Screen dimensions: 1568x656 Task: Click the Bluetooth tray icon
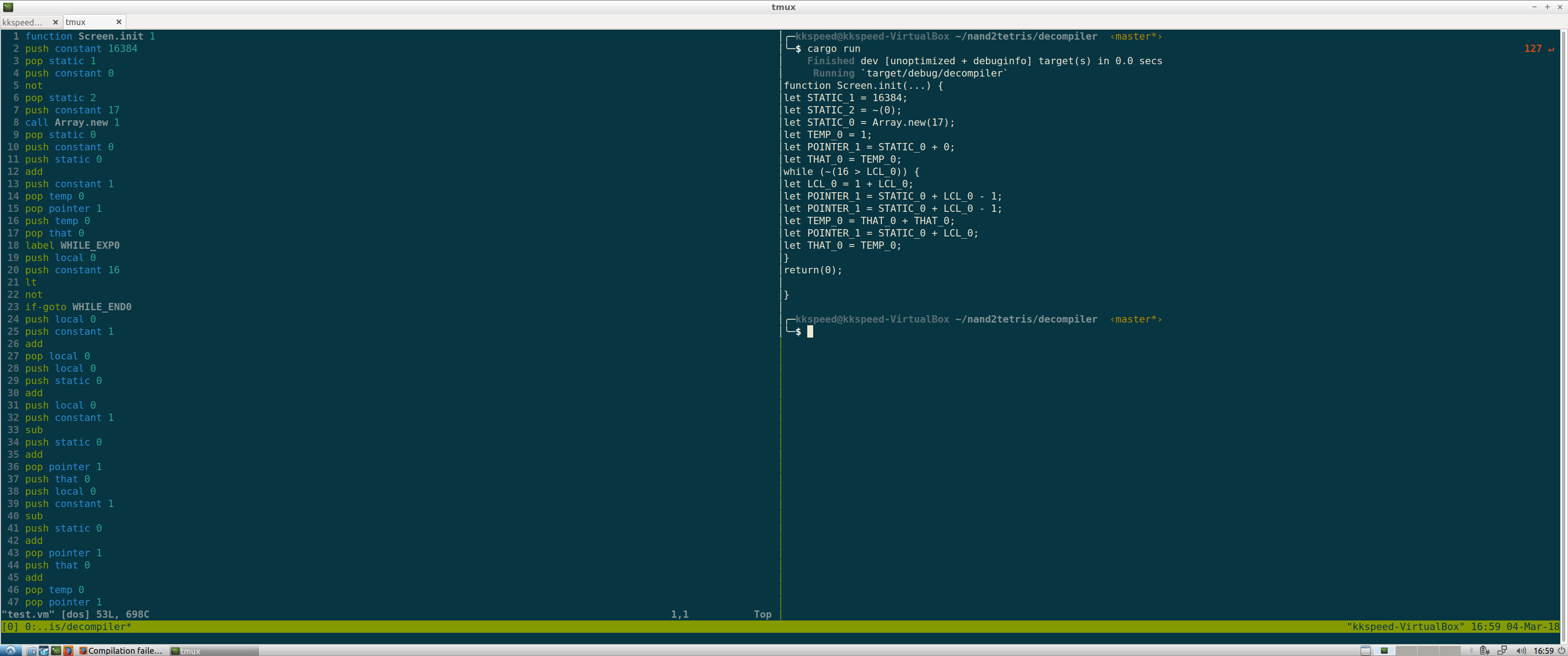1471,651
